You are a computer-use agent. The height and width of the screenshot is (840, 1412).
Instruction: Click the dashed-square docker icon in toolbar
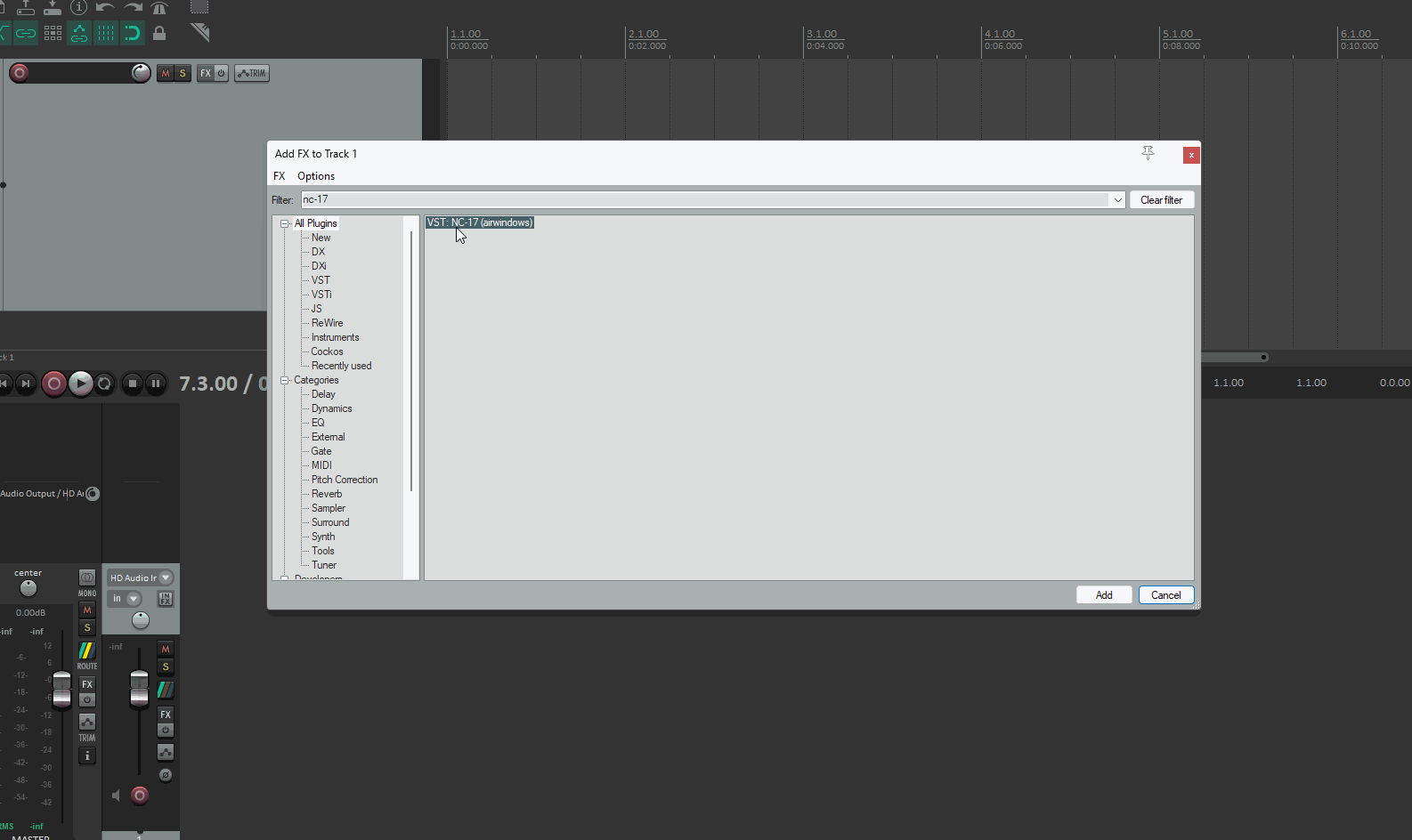[x=199, y=7]
